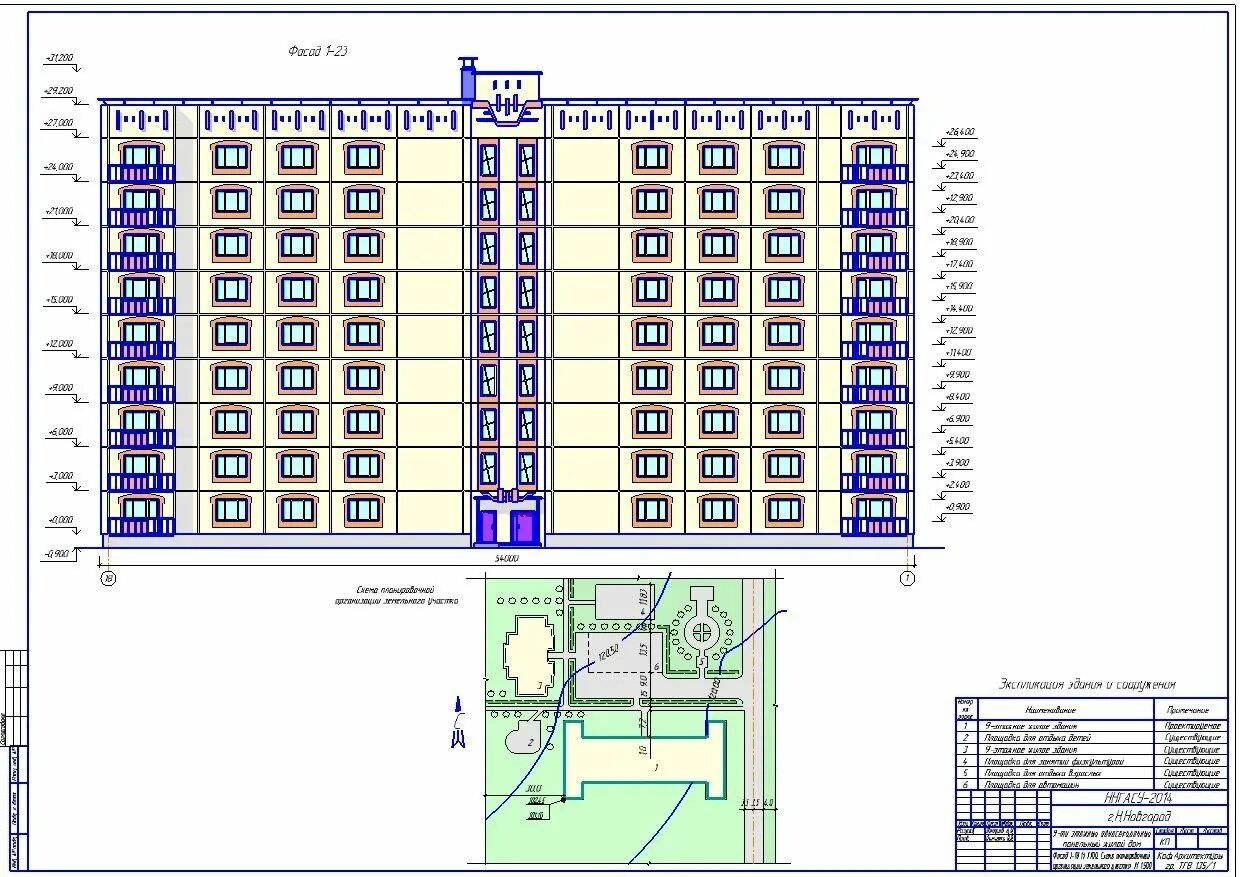The image size is (1240, 877).
Task: Click the +9,000 elevation mark
Action: click(x=59, y=387)
